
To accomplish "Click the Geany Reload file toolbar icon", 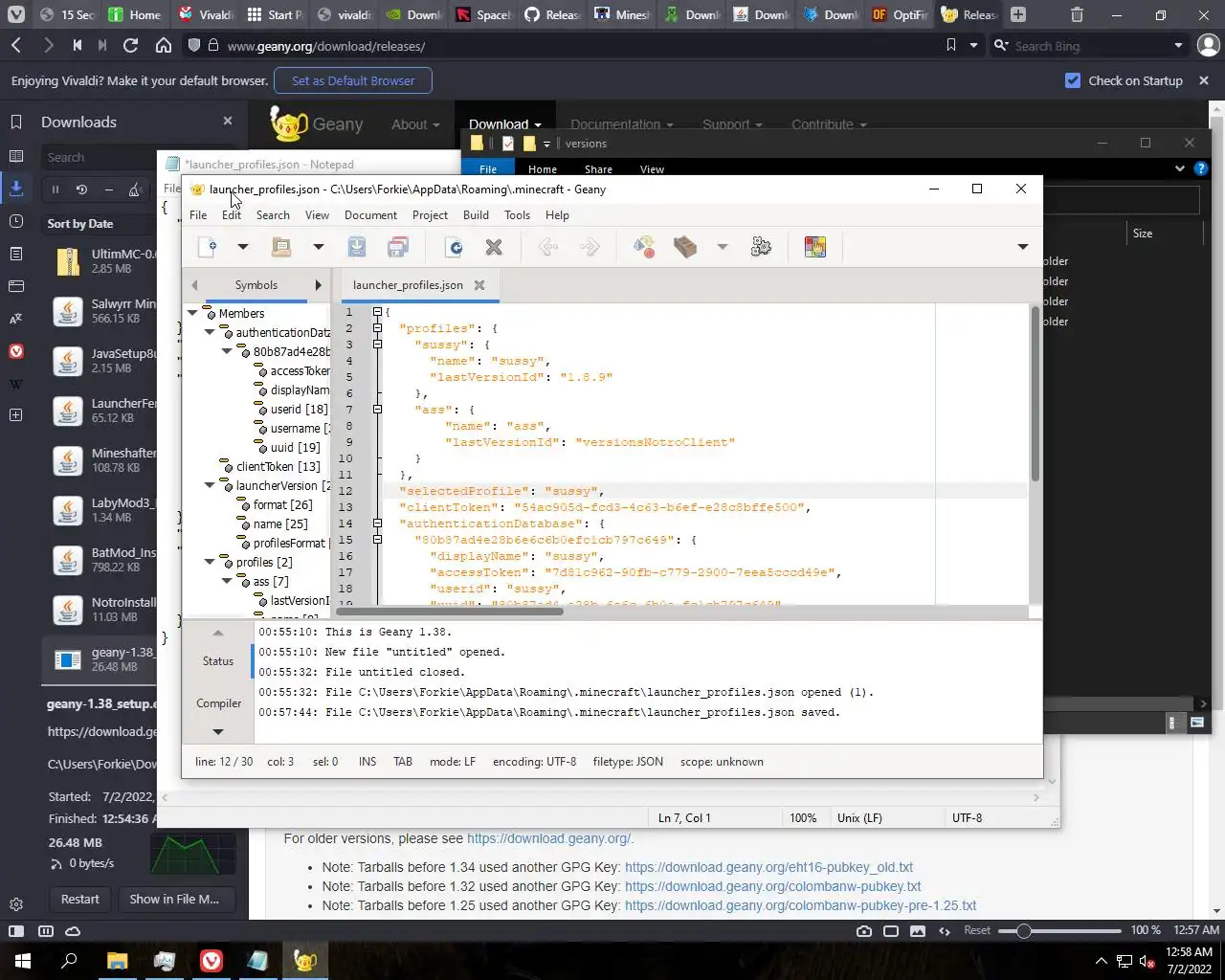I will click(x=455, y=247).
